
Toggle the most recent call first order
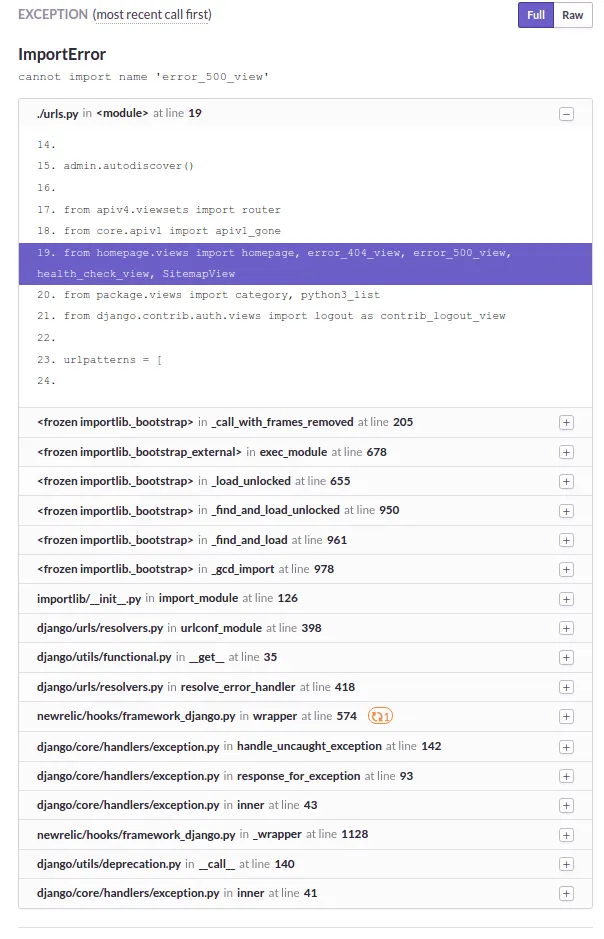153,14
